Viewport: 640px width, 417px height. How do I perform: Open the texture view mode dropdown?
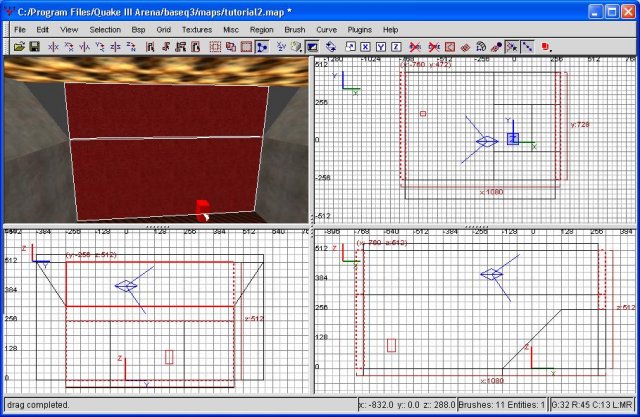tap(297, 47)
